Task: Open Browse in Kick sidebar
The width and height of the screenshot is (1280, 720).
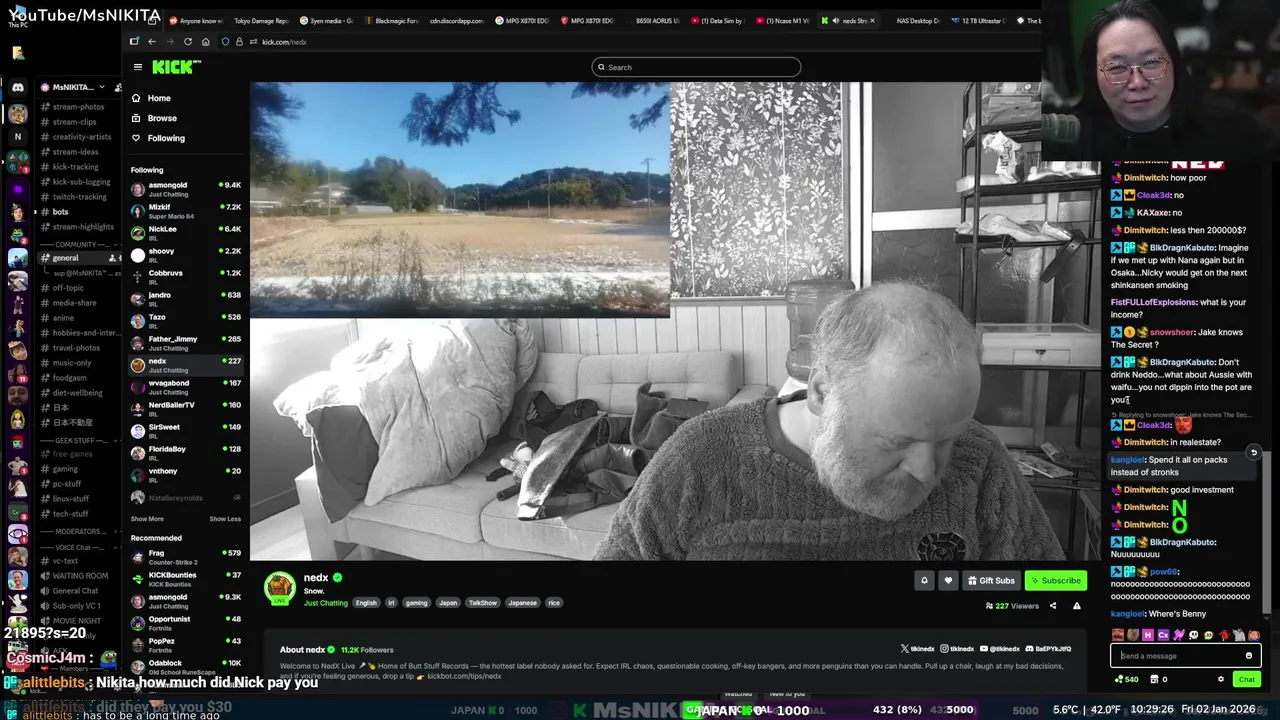Action: [x=154, y=118]
